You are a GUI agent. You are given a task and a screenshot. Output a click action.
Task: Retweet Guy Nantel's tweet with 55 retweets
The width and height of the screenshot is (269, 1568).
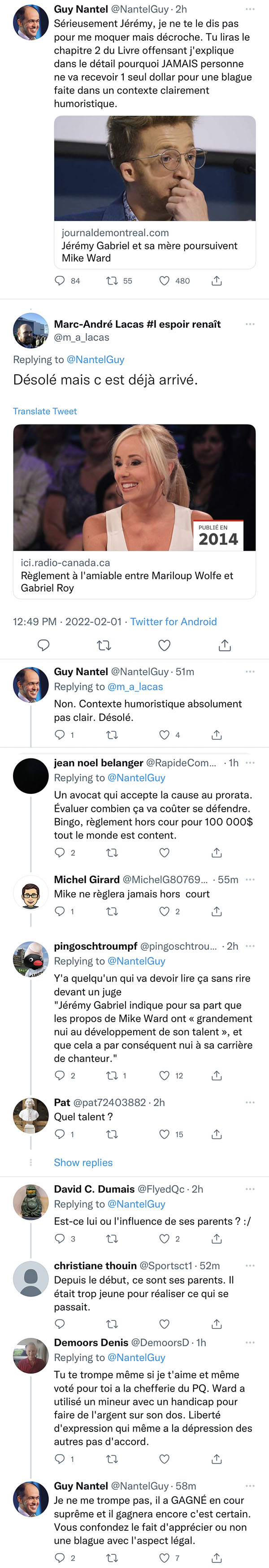(x=112, y=281)
